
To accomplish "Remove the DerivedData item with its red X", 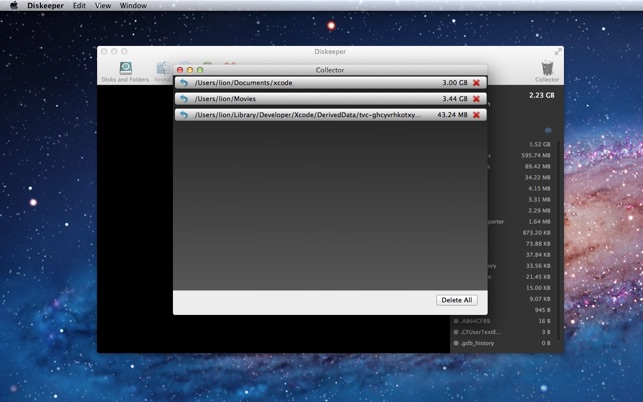I will tap(476, 115).
